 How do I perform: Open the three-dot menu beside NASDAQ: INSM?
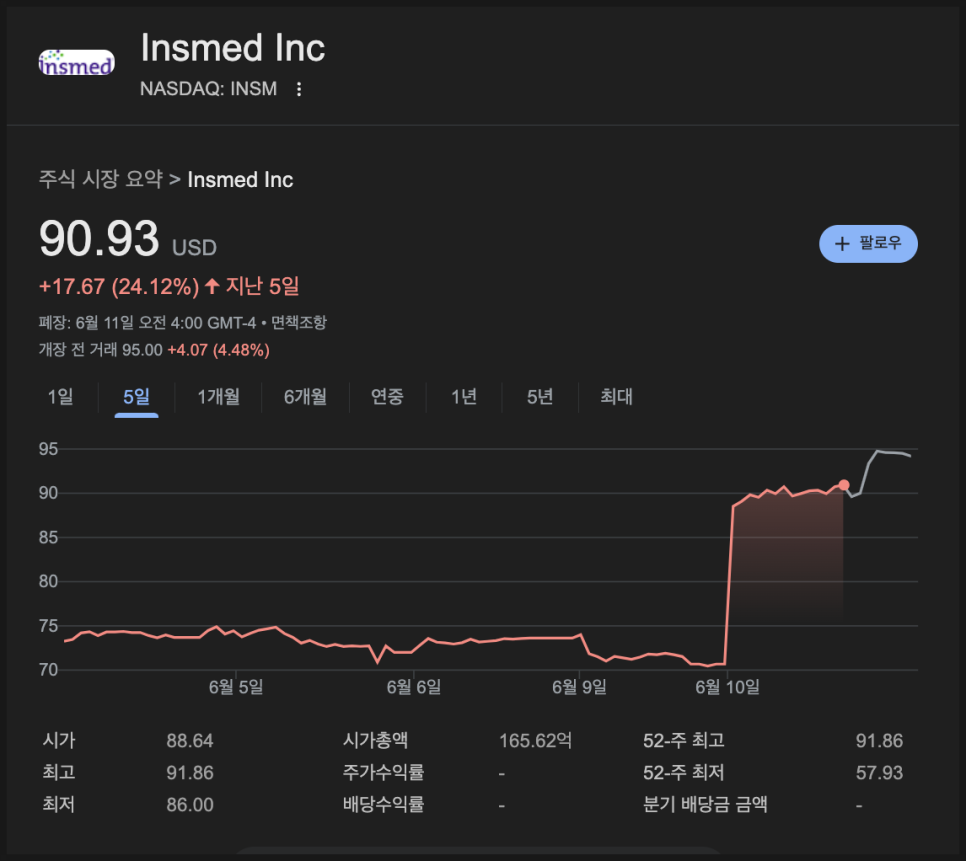299,89
